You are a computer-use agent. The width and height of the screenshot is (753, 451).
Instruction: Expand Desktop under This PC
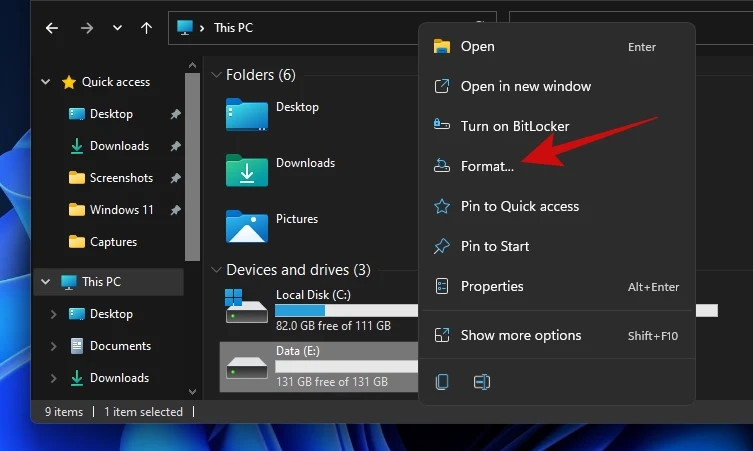tap(53, 314)
